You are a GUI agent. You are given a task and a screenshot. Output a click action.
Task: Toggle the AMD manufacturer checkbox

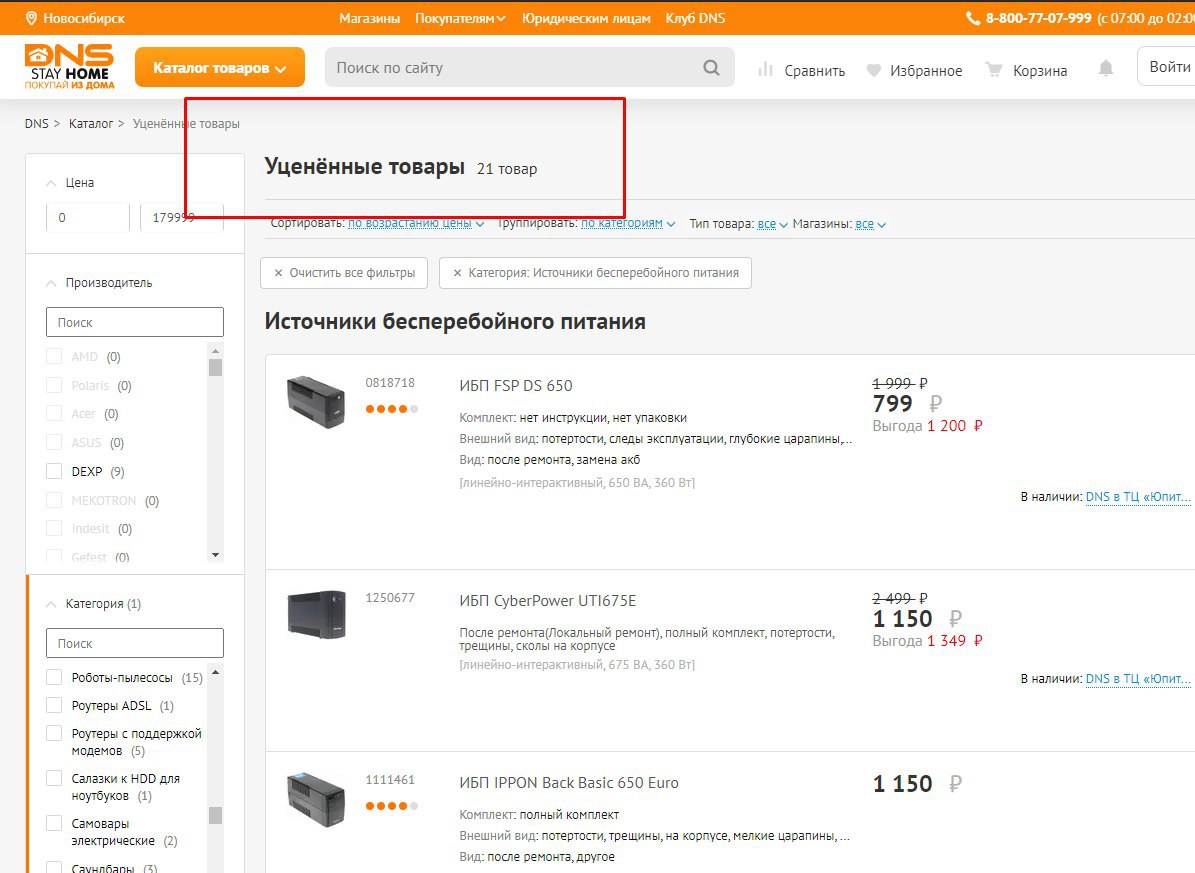(x=54, y=356)
